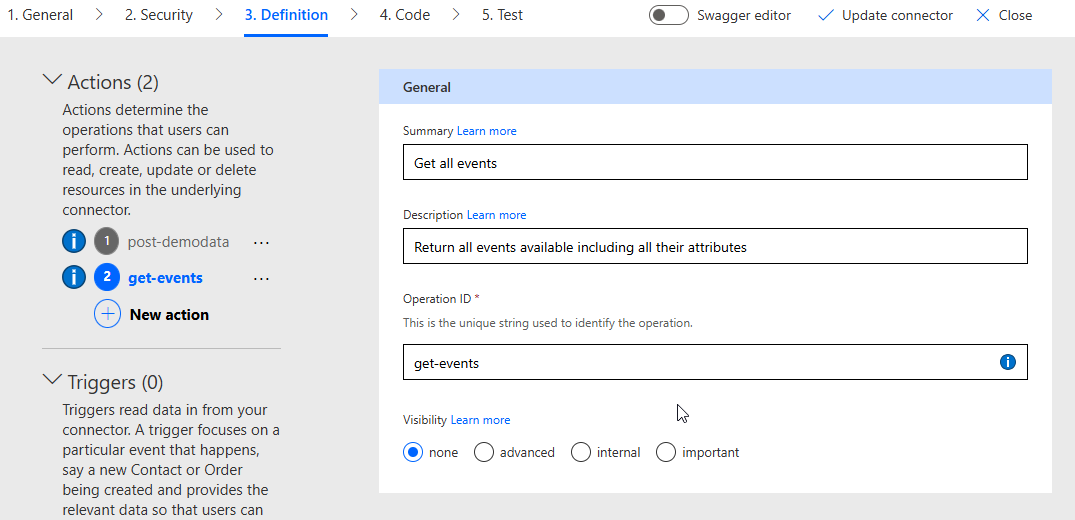
Task: Click the plus icon for New action
Action: point(107,314)
